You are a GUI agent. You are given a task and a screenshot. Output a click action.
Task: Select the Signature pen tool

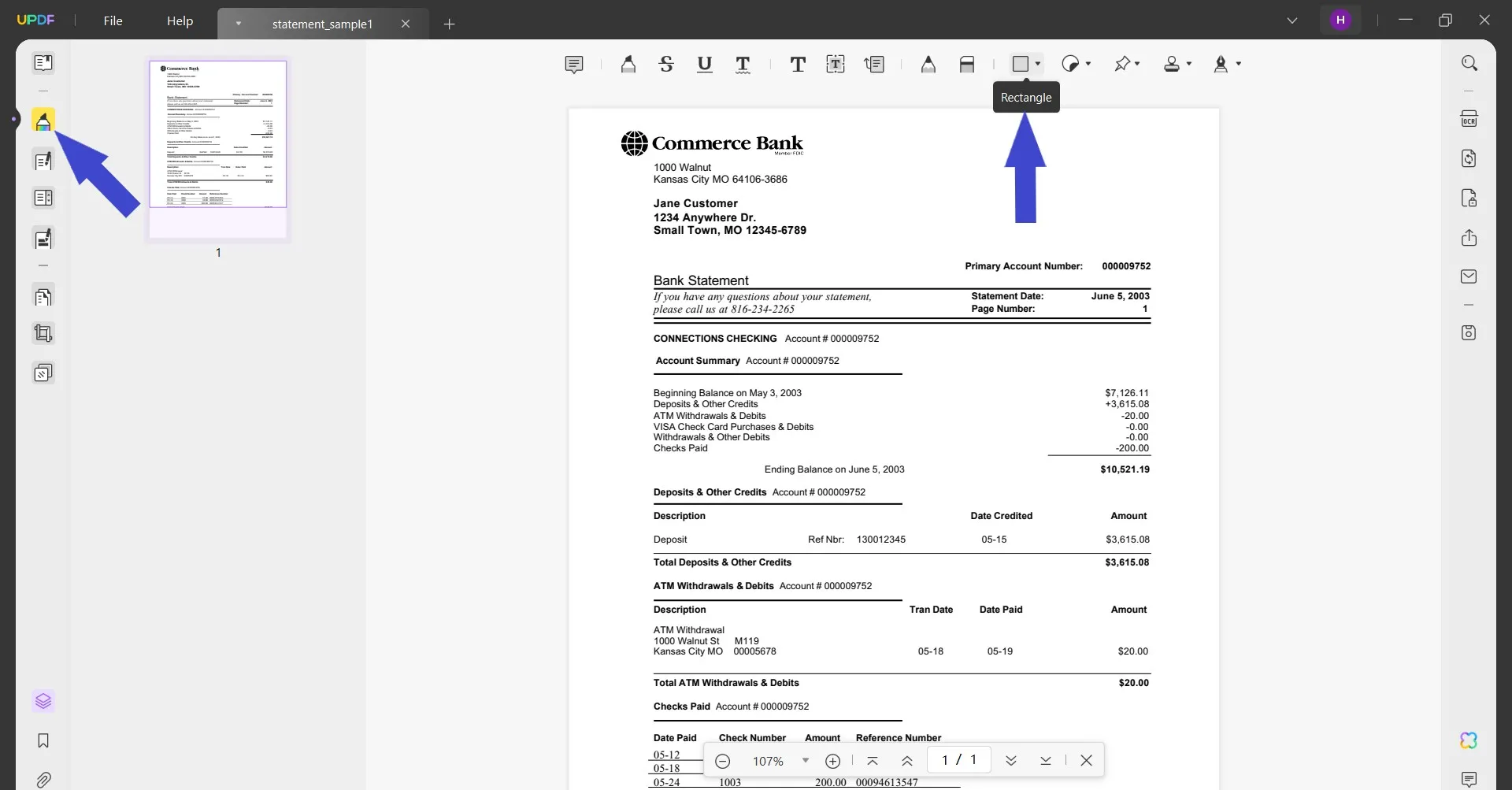1221,64
